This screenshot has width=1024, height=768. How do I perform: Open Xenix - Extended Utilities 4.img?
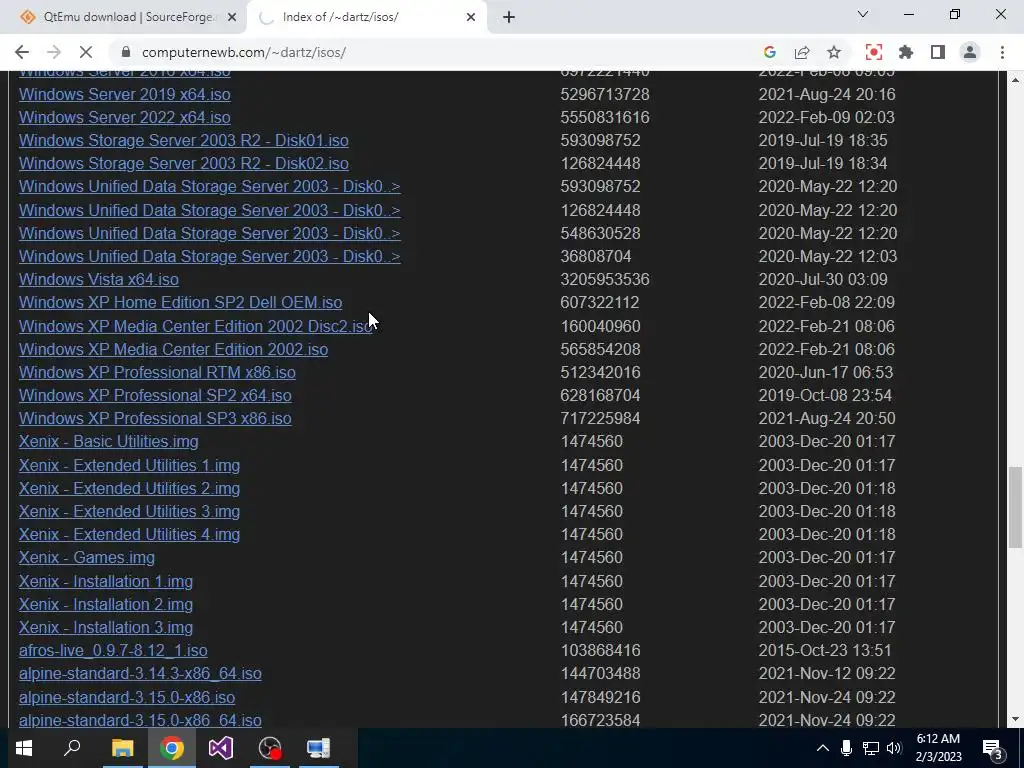coord(129,534)
